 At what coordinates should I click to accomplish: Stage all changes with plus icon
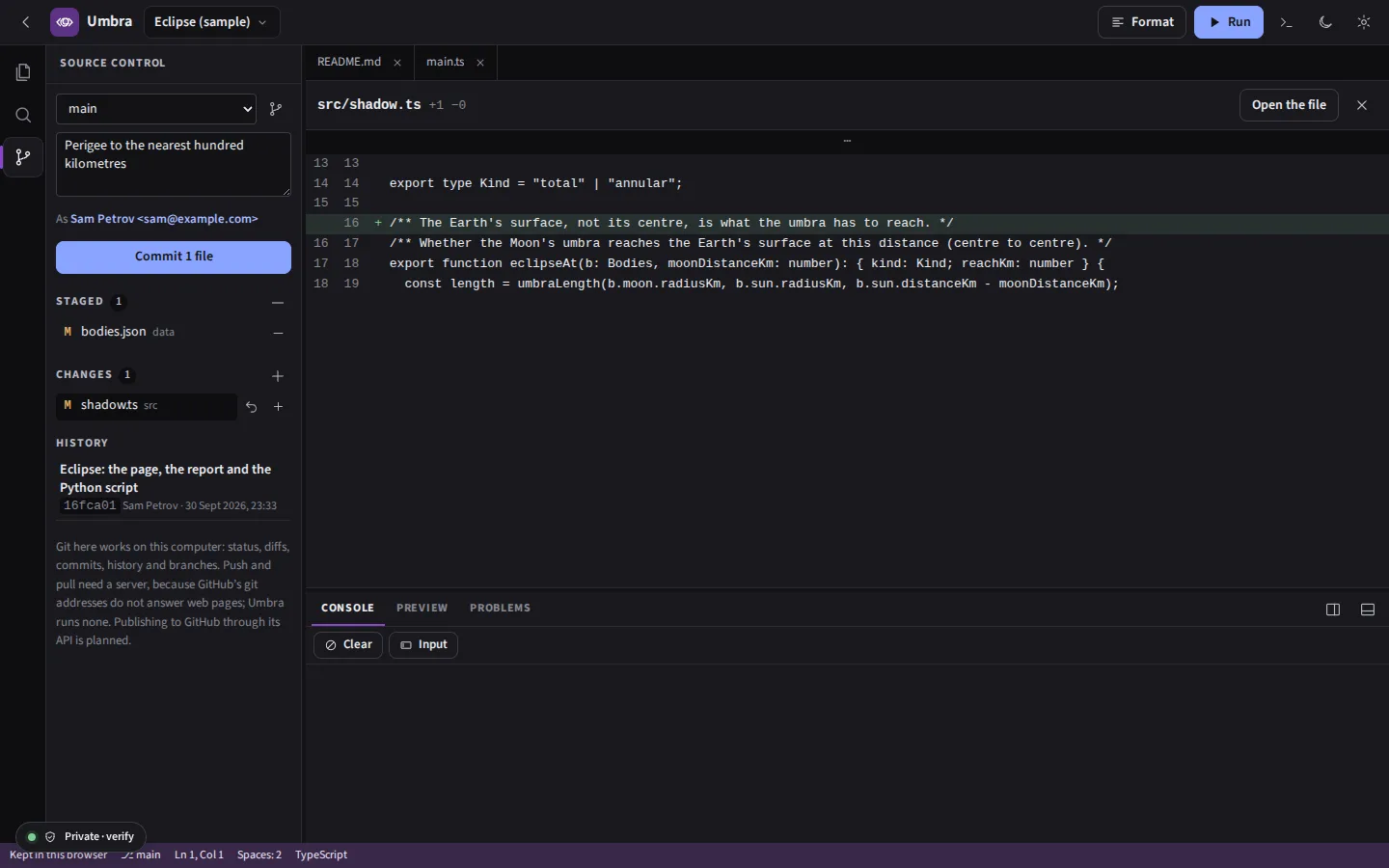(x=278, y=375)
